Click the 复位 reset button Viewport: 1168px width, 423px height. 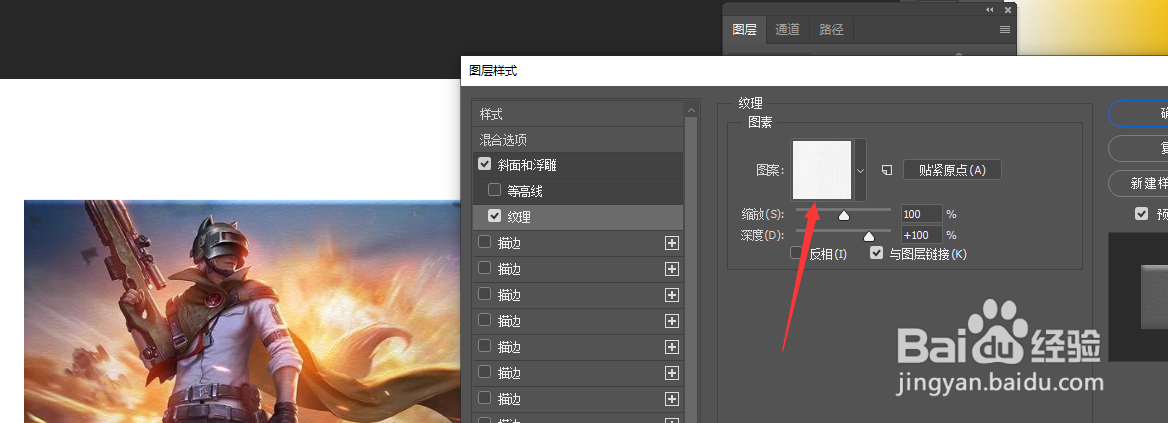coord(1139,149)
